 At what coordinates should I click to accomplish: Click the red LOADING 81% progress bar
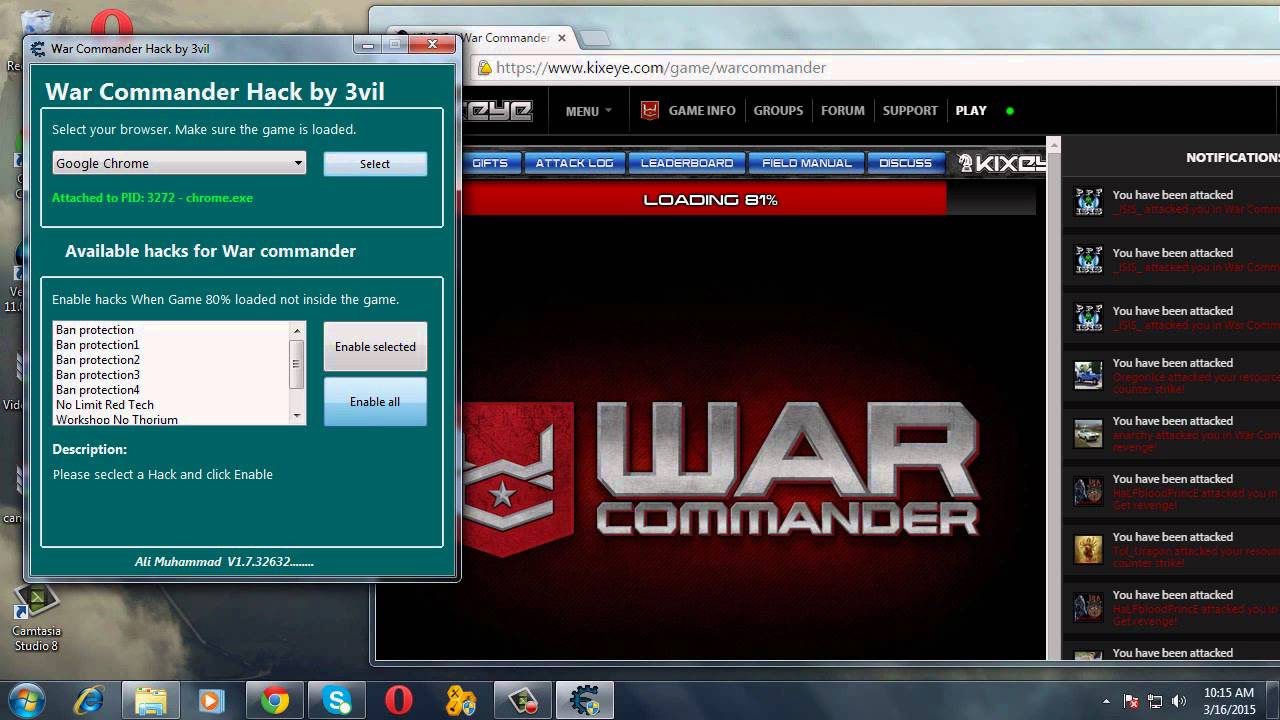704,199
